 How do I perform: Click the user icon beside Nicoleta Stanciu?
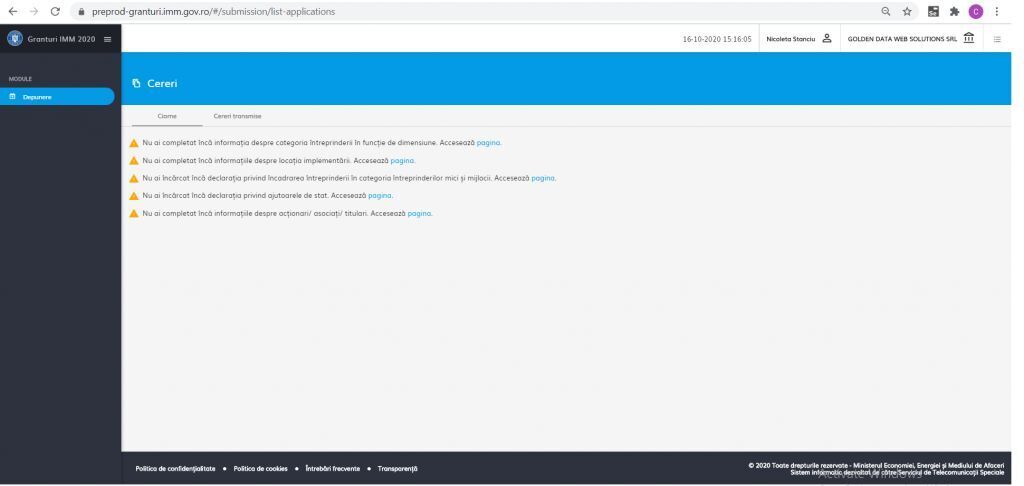coord(827,39)
